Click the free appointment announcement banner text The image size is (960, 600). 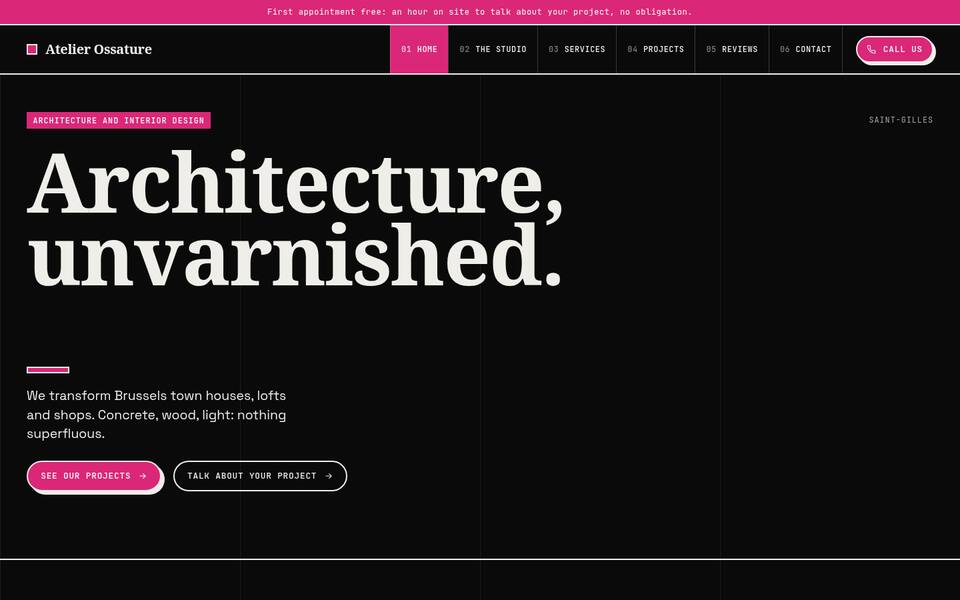(479, 12)
